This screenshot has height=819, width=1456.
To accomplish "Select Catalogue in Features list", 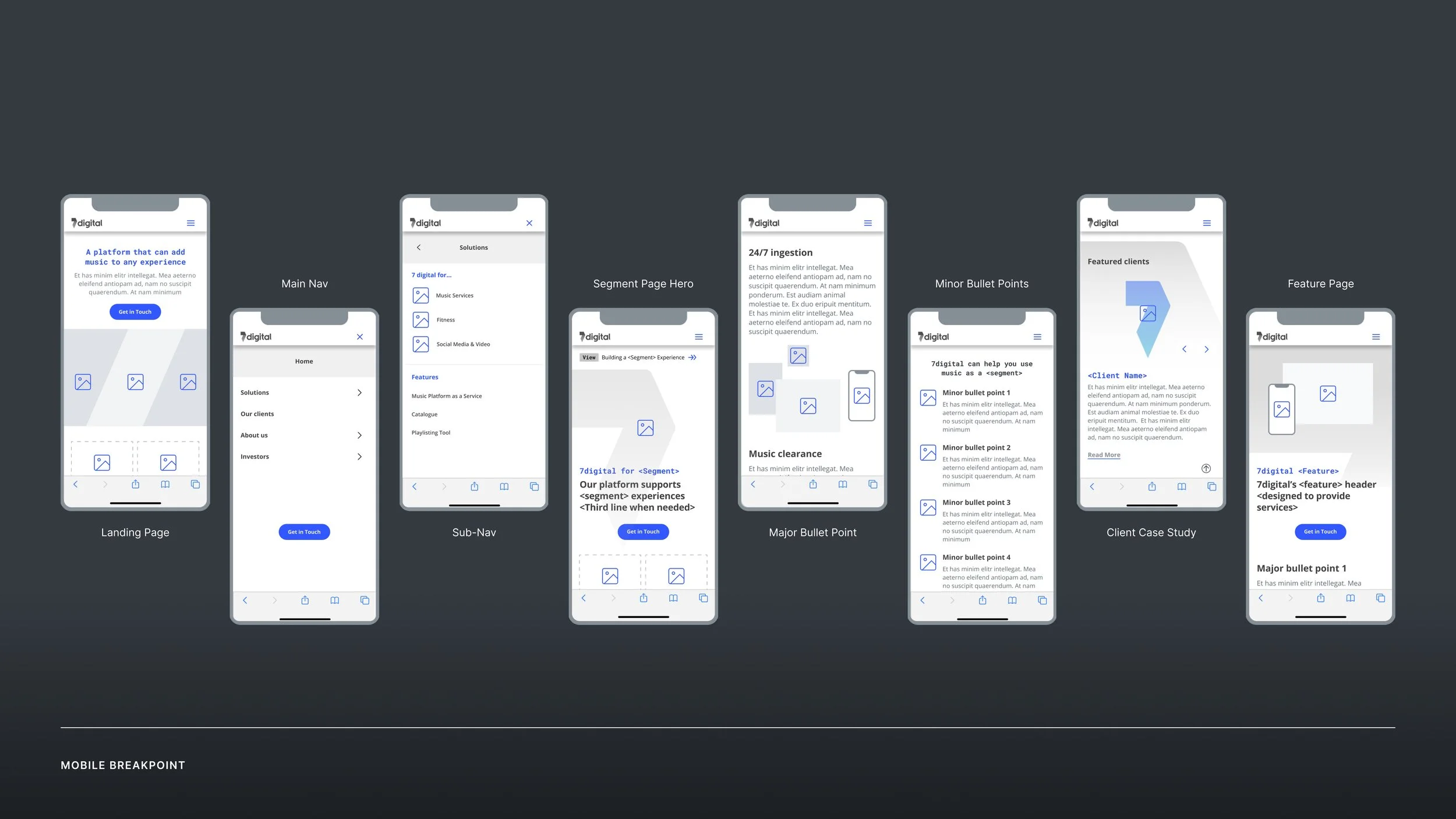I will point(425,415).
